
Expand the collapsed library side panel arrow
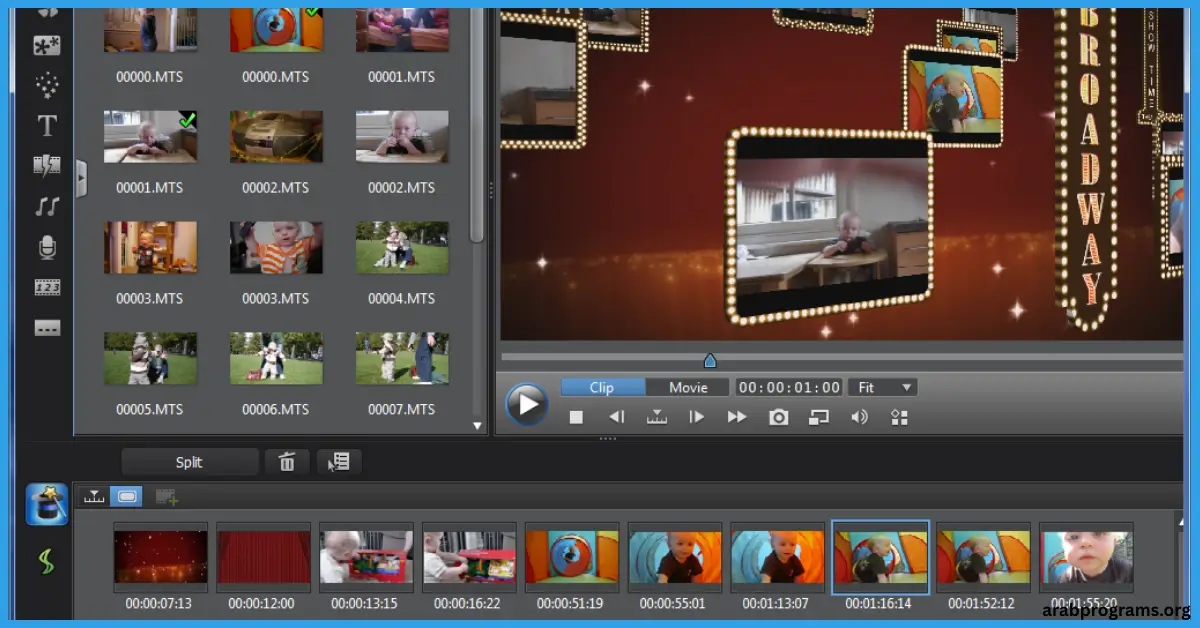click(81, 179)
